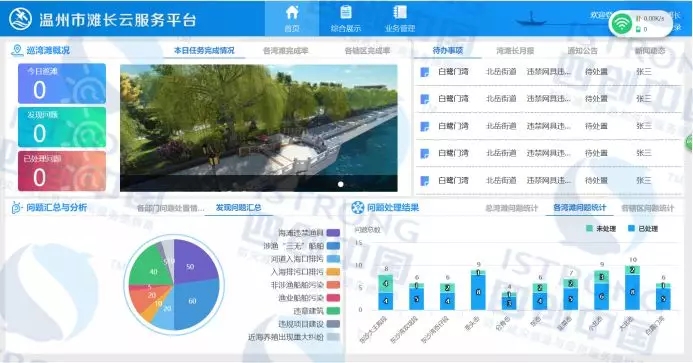693x363 pixels.
Task: Click the 问题汇总与分析 section icon
Action: point(16,207)
